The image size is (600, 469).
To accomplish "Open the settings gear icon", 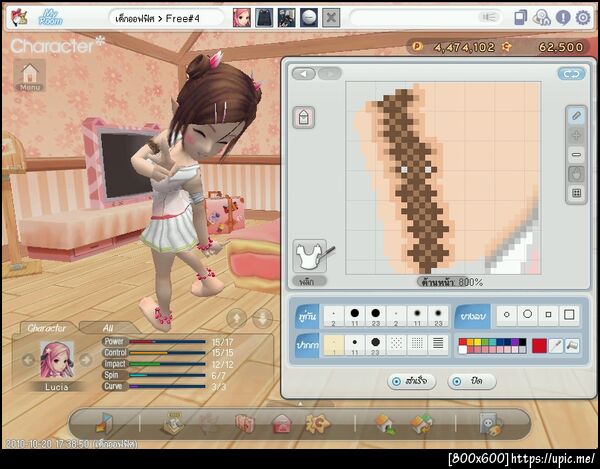I will (x=583, y=18).
